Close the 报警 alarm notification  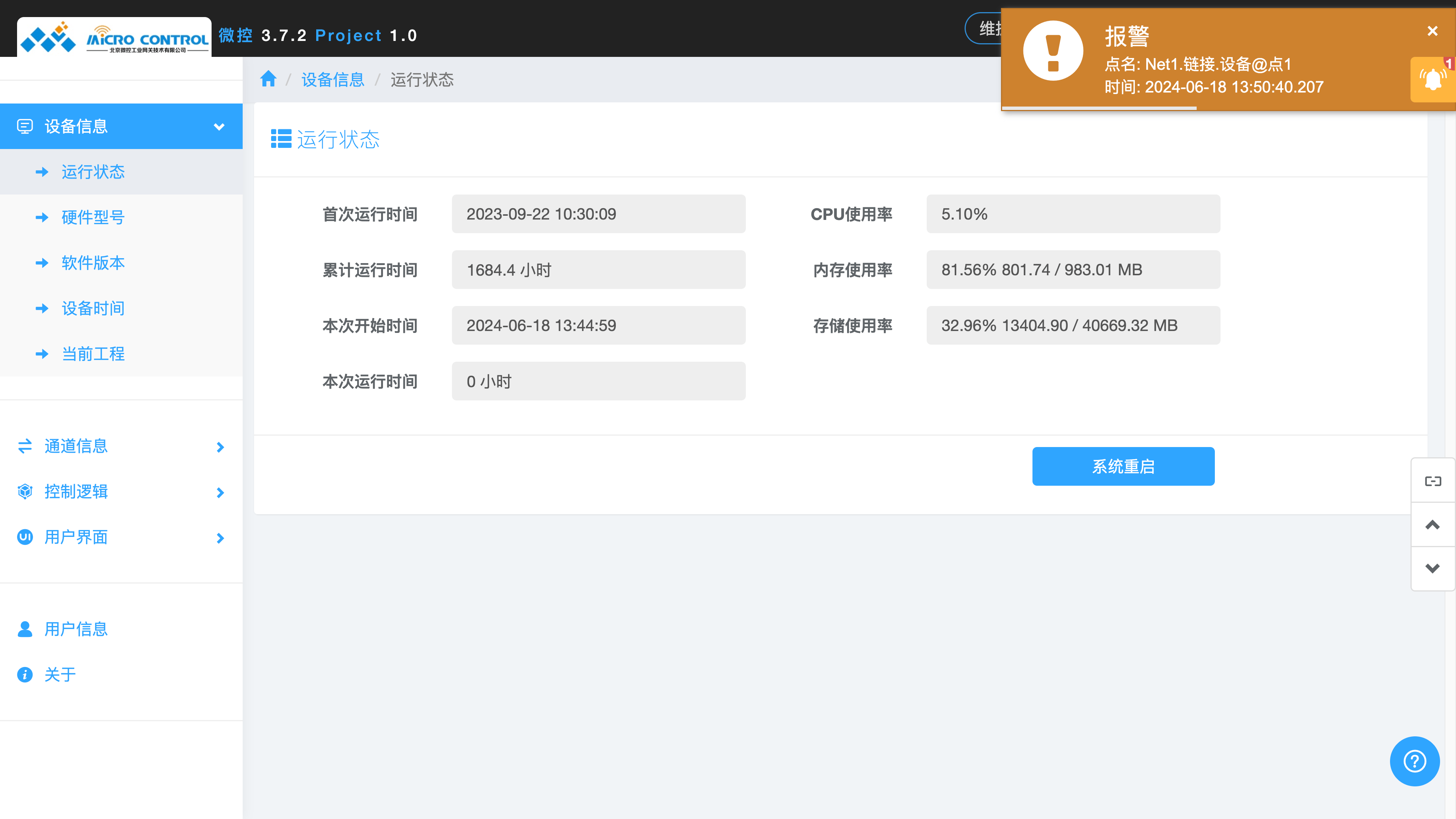point(1432,31)
